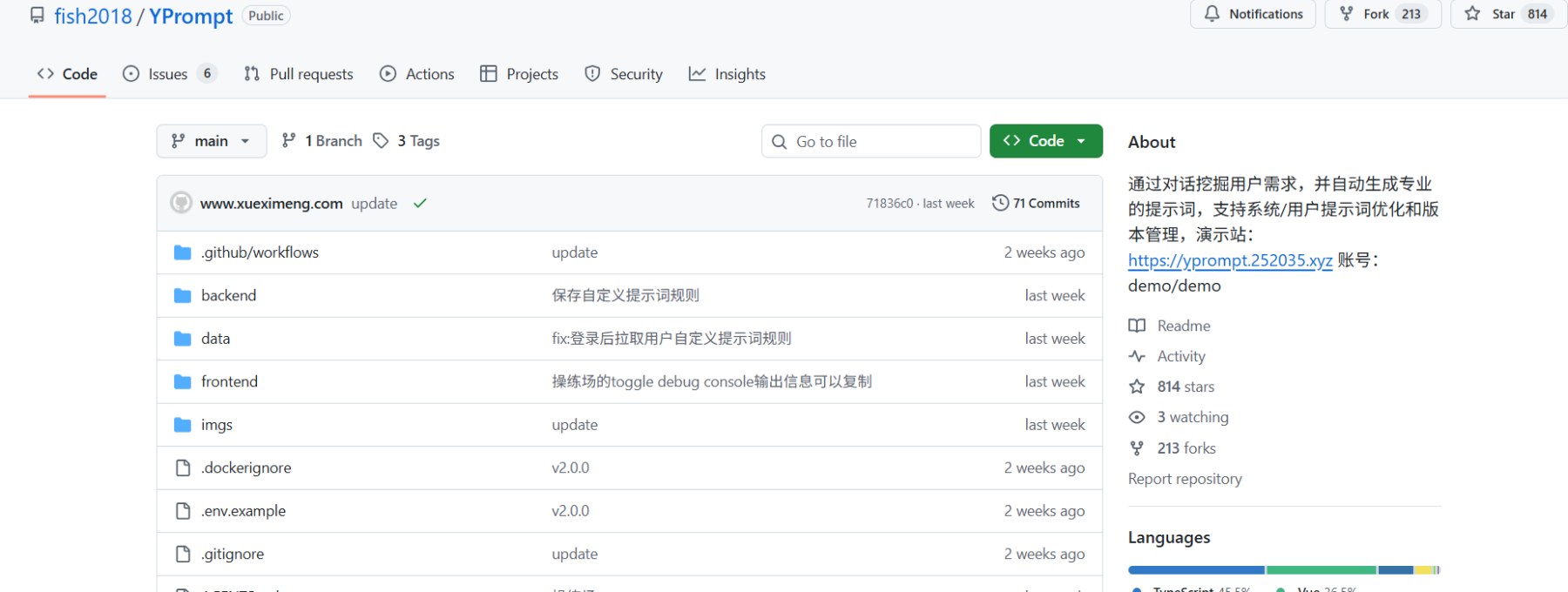View the 213 forks list
1568x592 pixels.
coord(1186,448)
